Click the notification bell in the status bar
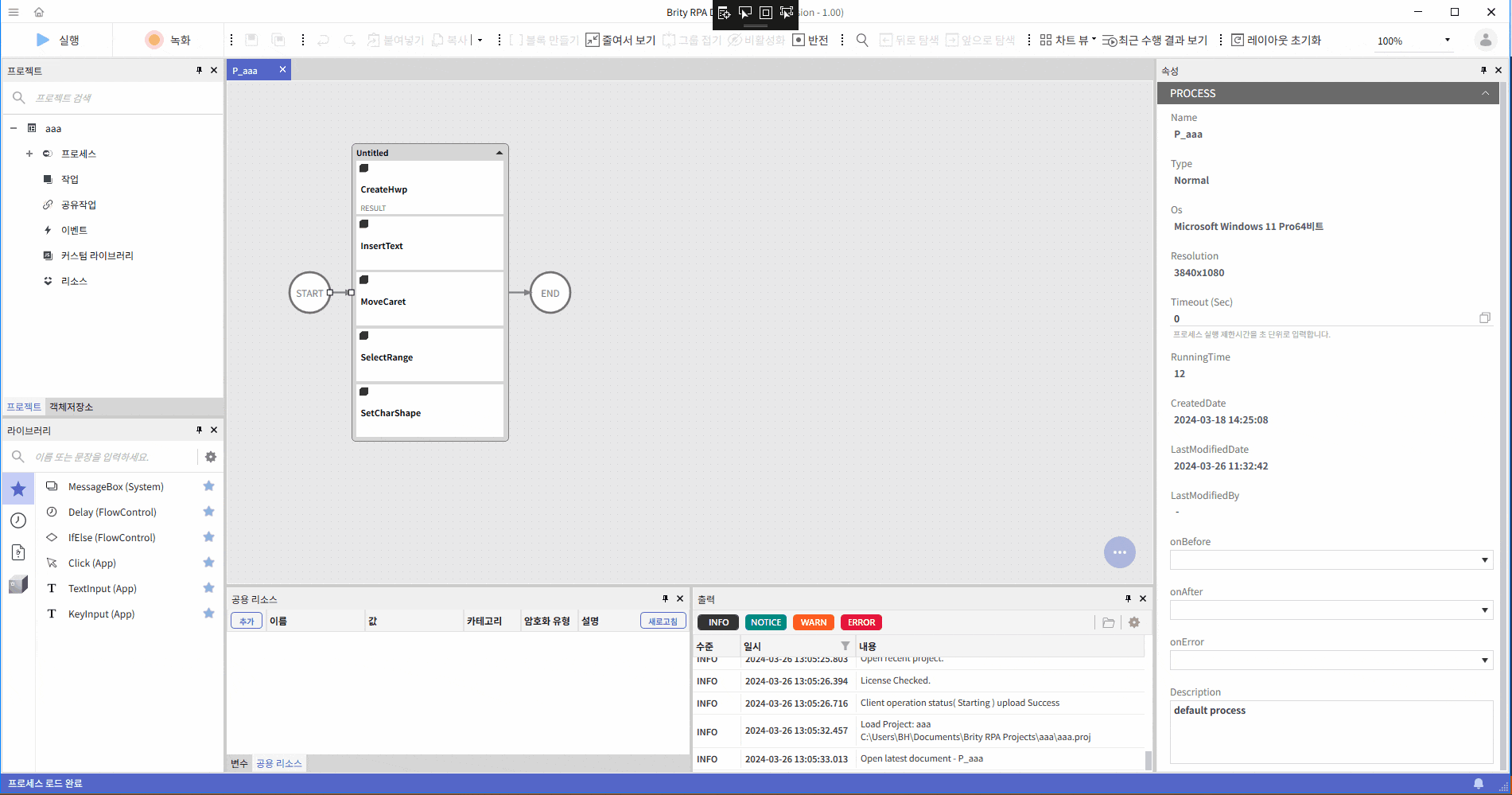The image size is (1512, 795). [1479, 783]
